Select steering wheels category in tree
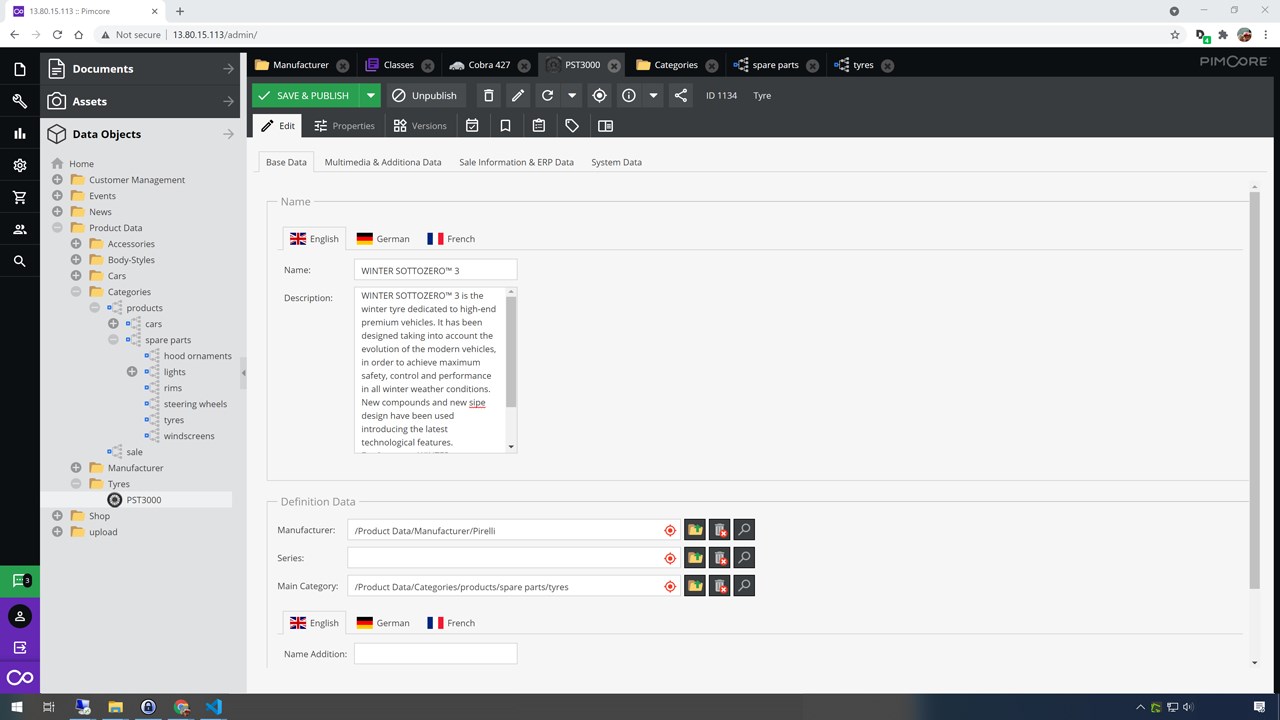 click(195, 404)
